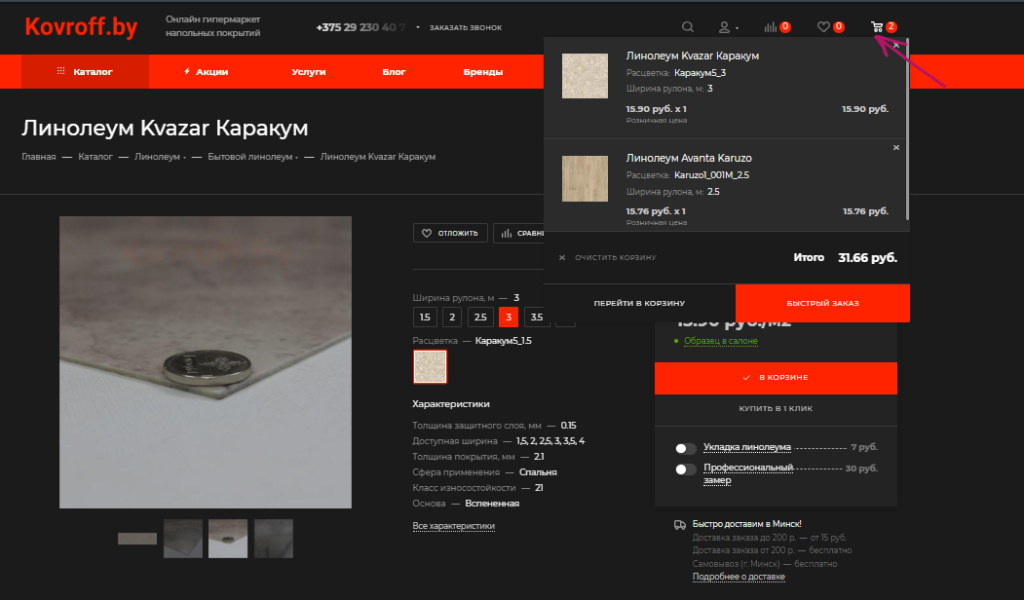The height and width of the screenshot is (600, 1024).
Task: Toggle the Профессиональный замер switch
Action: (686, 469)
